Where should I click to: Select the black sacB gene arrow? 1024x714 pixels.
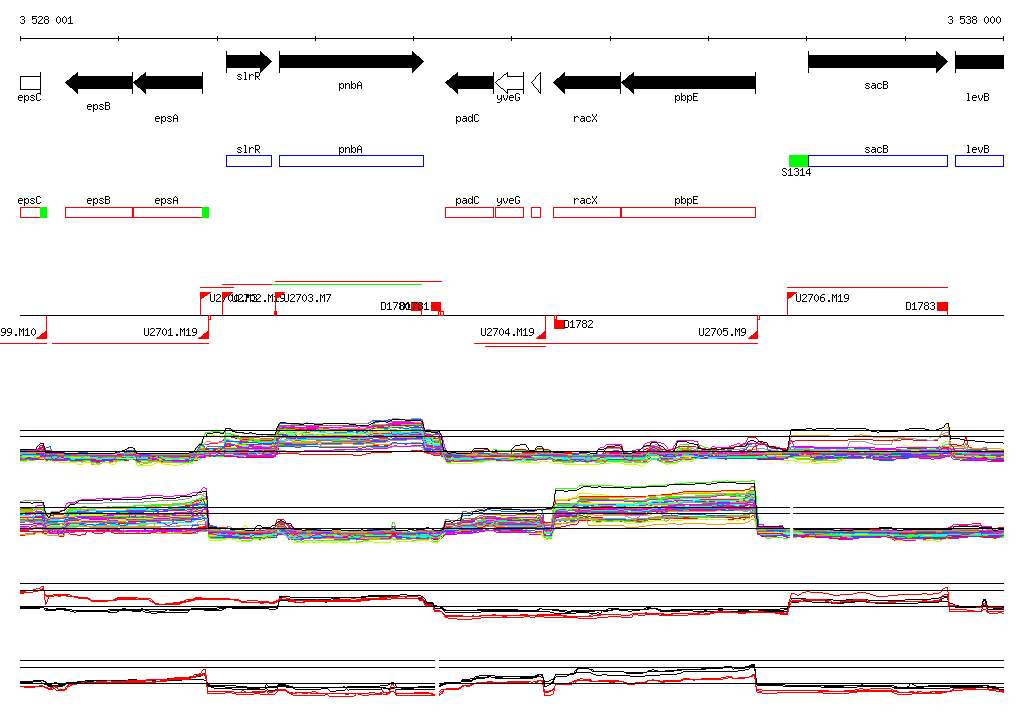pyautogui.click(x=878, y=62)
